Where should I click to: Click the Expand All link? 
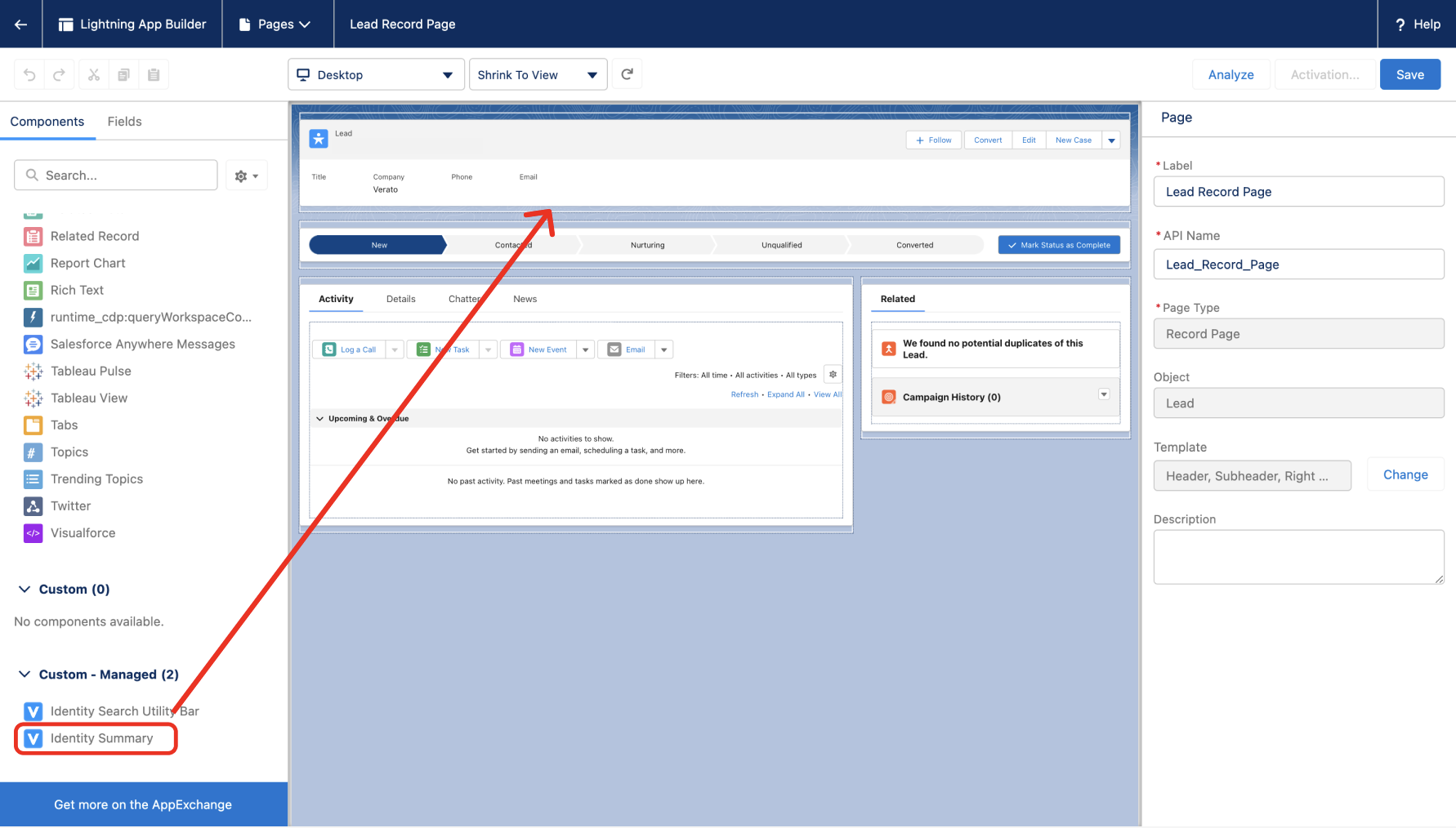pos(786,394)
